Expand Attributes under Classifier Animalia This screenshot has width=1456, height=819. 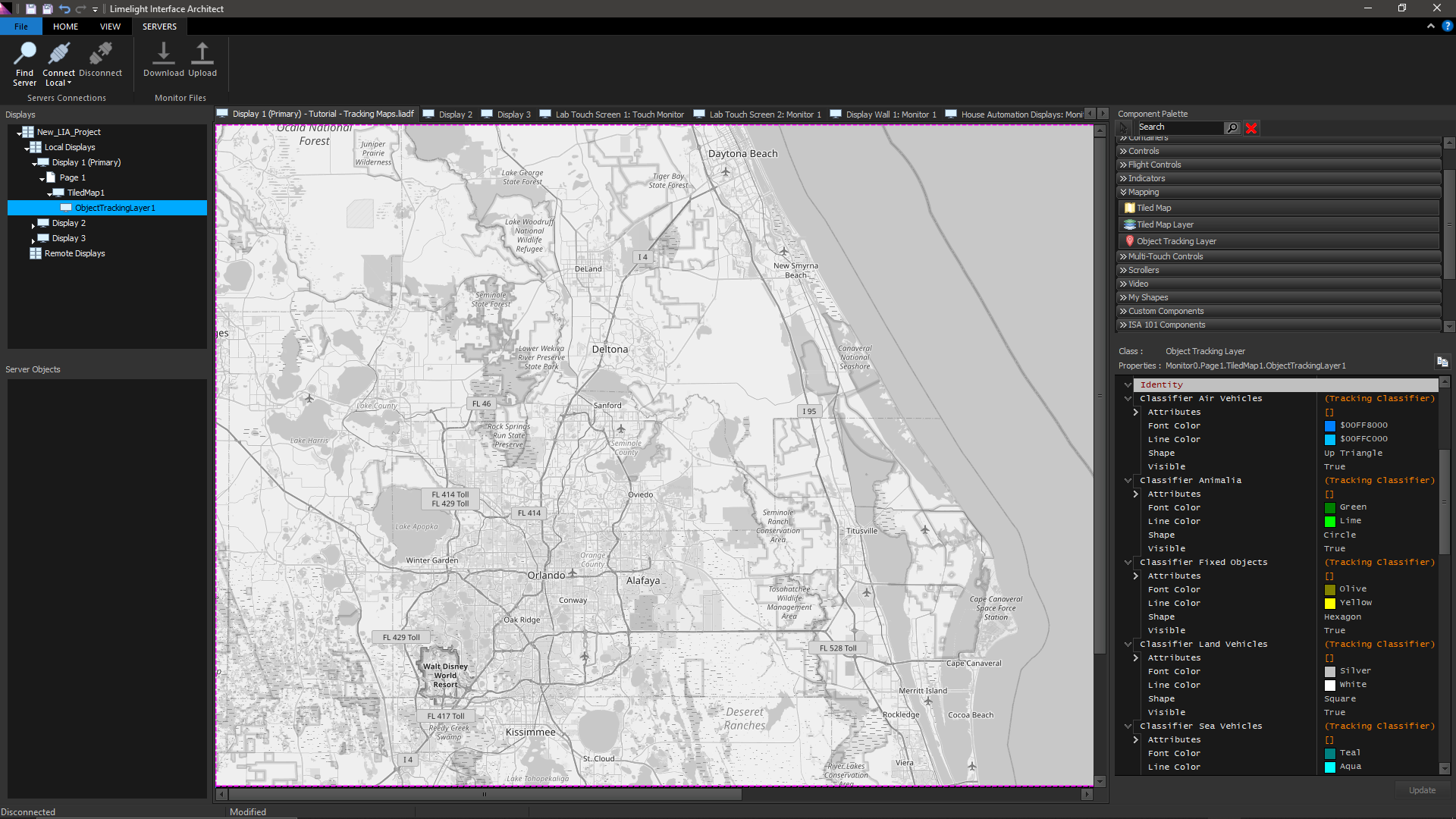1135,494
